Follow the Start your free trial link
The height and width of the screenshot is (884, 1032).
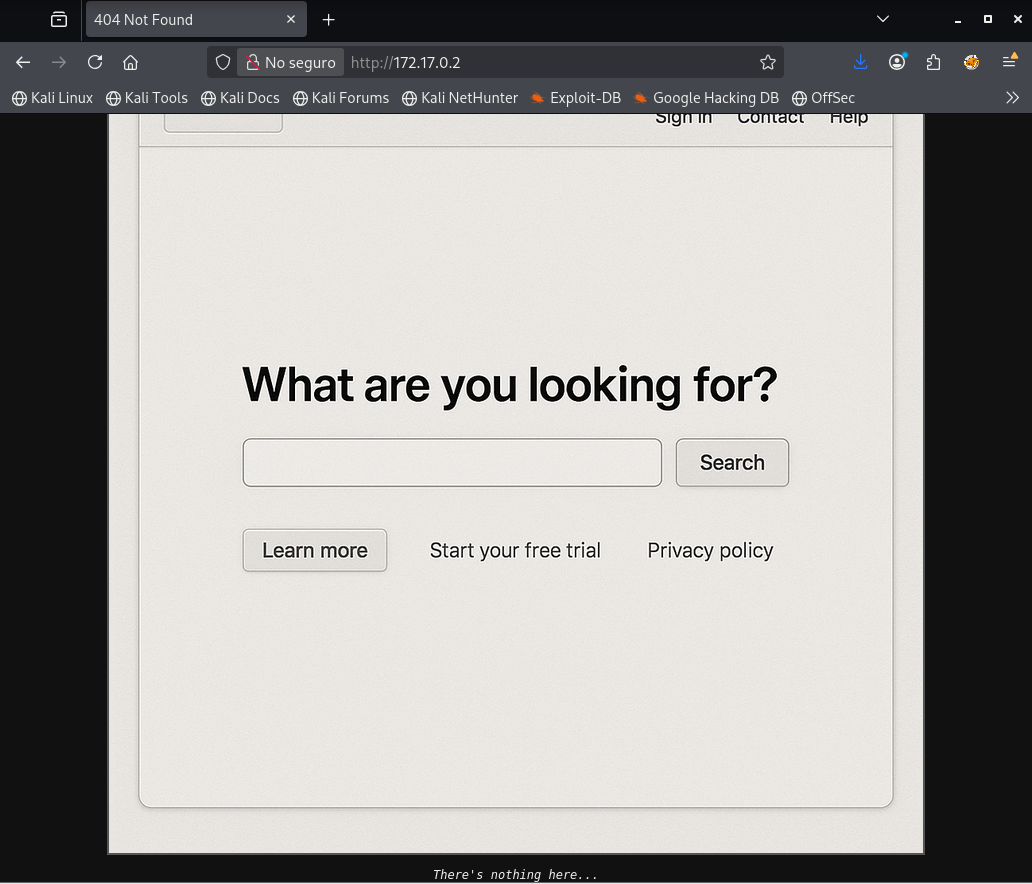(515, 551)
